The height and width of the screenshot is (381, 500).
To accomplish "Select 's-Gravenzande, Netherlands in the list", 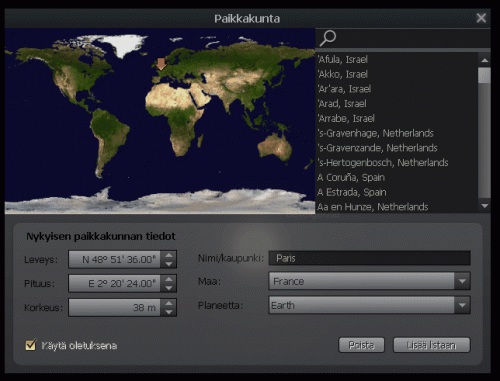I will click(397, 148).
